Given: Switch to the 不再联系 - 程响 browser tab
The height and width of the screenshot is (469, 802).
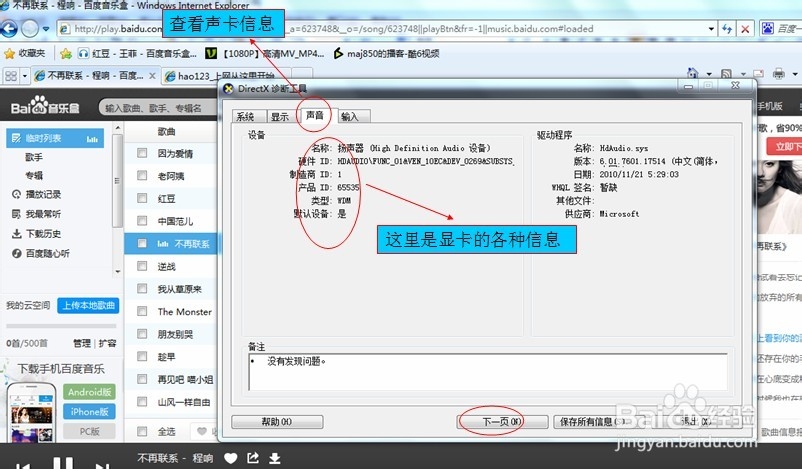Looking at the screenshot, I should [x=95, y=76].
